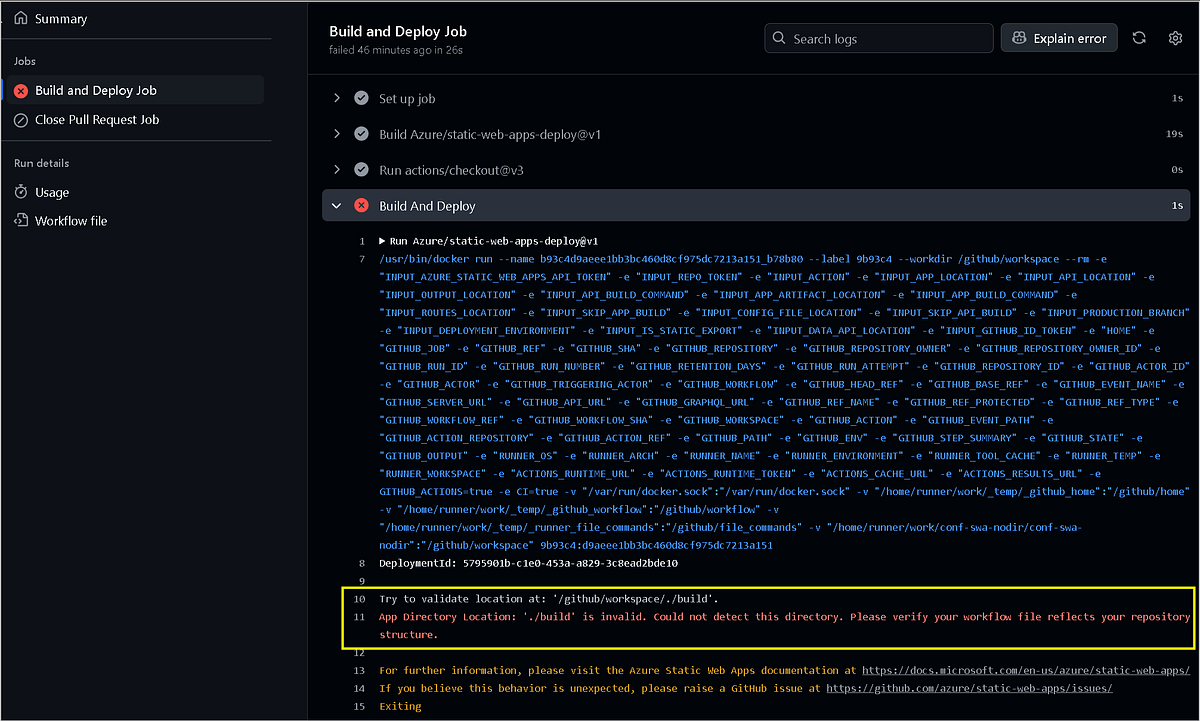
Task: Click the Usage stopwatch icon
Action: tap(21, 192)
